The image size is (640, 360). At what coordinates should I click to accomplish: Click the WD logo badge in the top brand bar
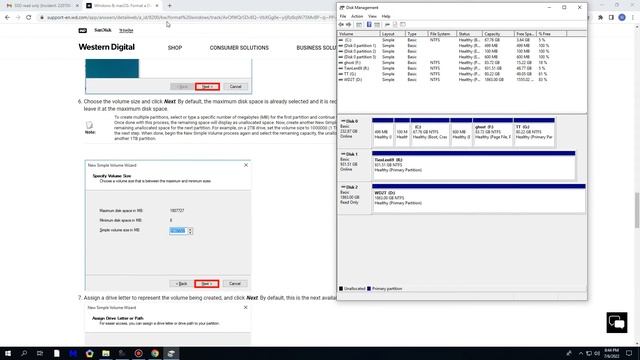tap(82, 30)
